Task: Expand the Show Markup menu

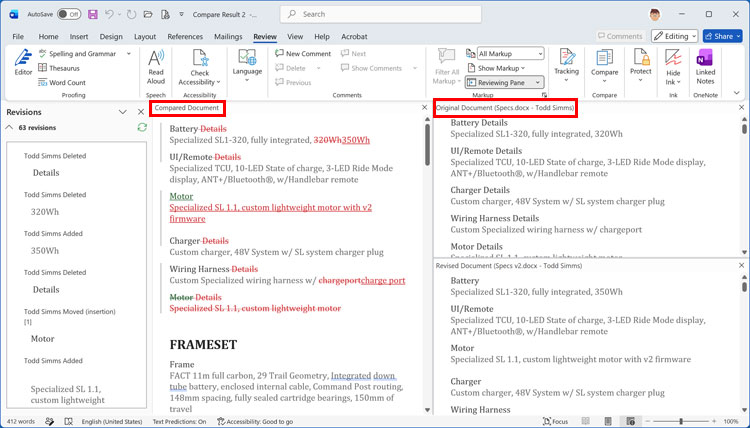Action: pos(496,68)
